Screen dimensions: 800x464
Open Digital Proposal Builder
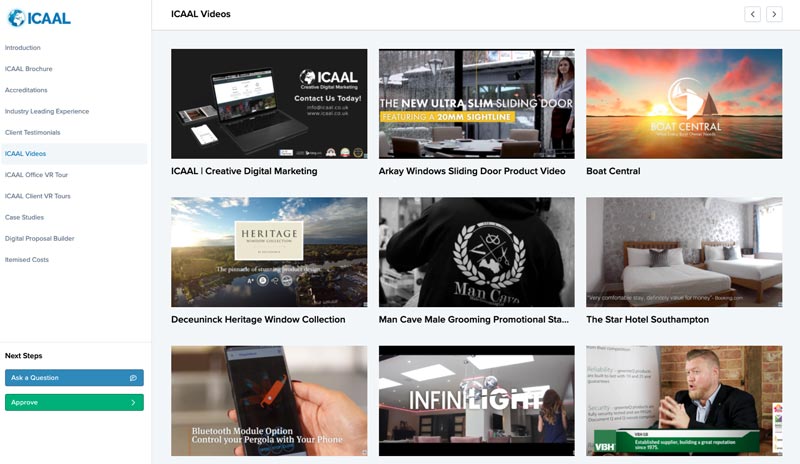tap(40, 238)
